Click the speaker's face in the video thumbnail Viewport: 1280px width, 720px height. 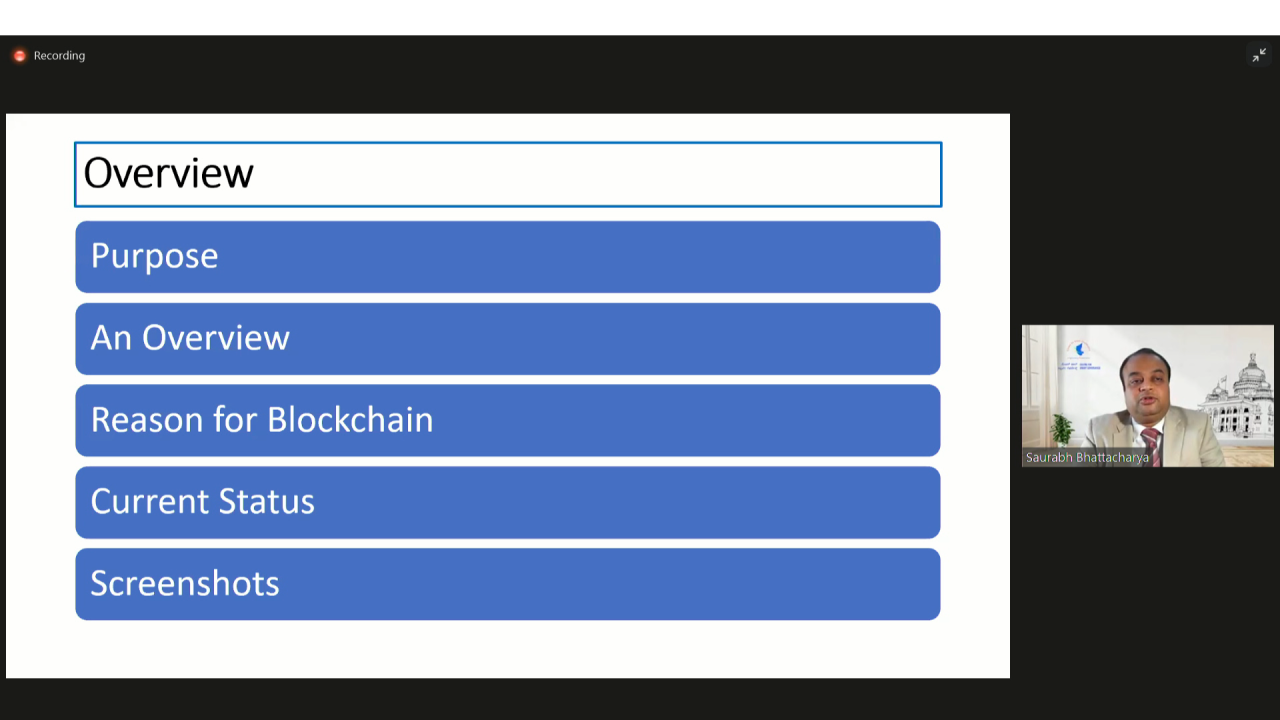point(1147,386)
